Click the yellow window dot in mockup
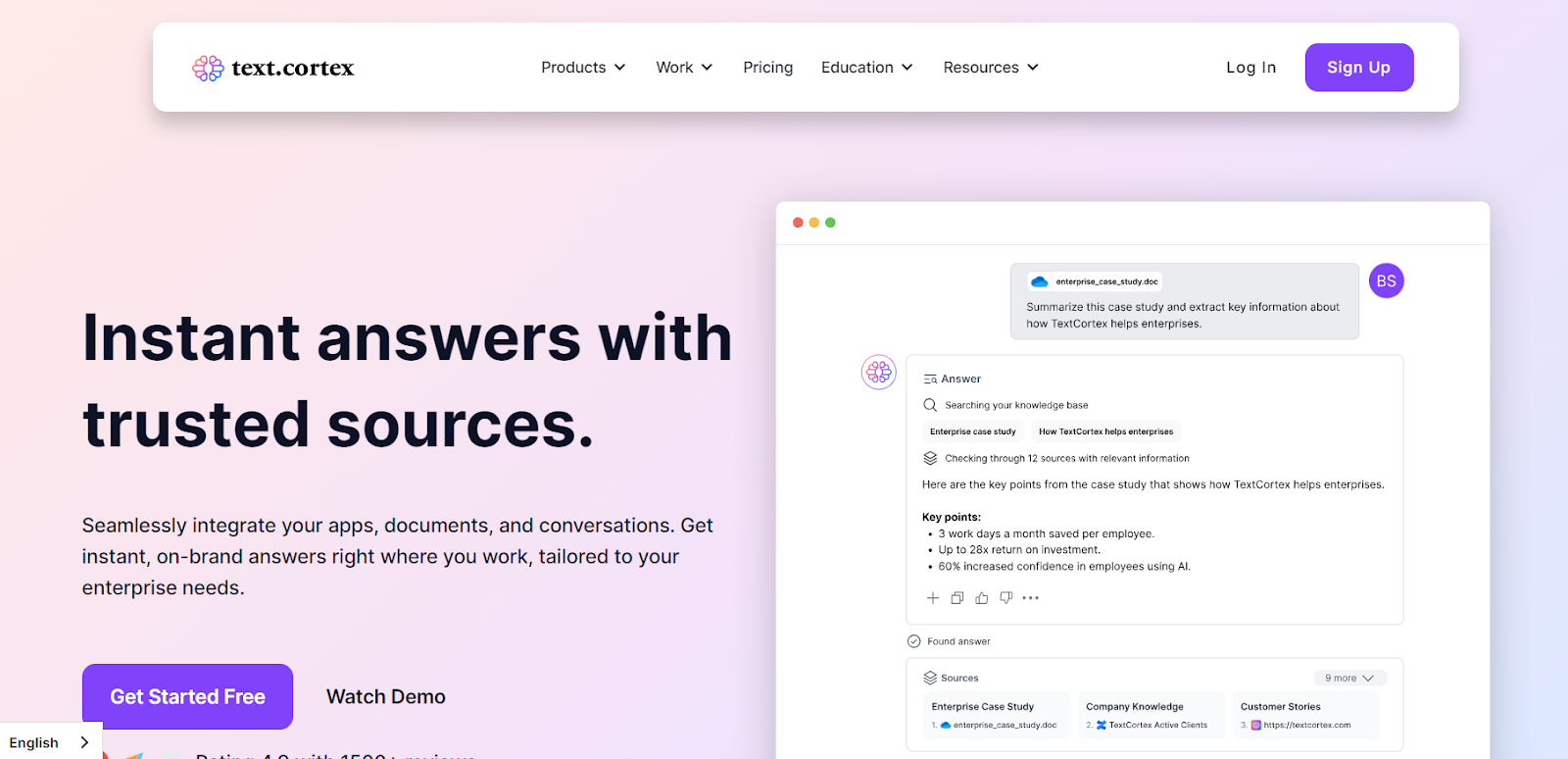This screenshot has height=759, width=1568. point(813,223)
